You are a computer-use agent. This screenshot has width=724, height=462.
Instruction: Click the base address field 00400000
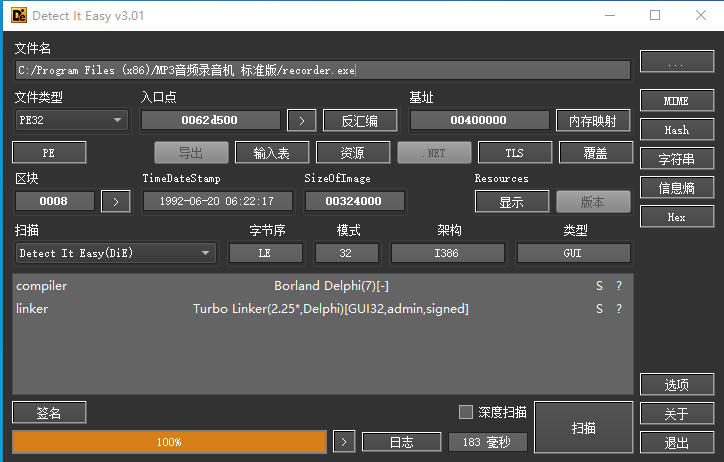(479, 120)
